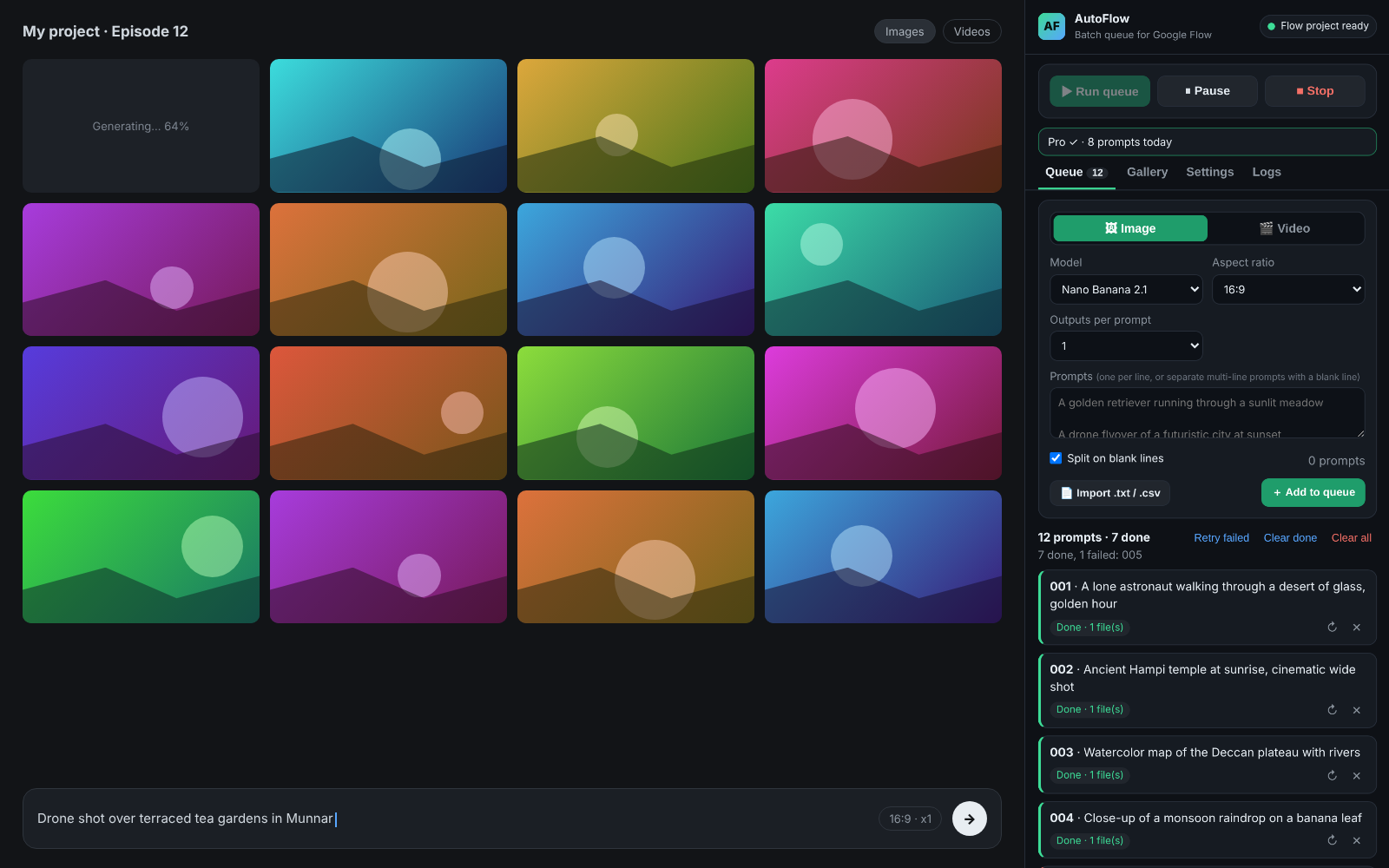Image resolution: width=1389 pixels, height=868 pixels.
Task: Retry prompt 001 using its refresh icon
Action: [1332, 627]
